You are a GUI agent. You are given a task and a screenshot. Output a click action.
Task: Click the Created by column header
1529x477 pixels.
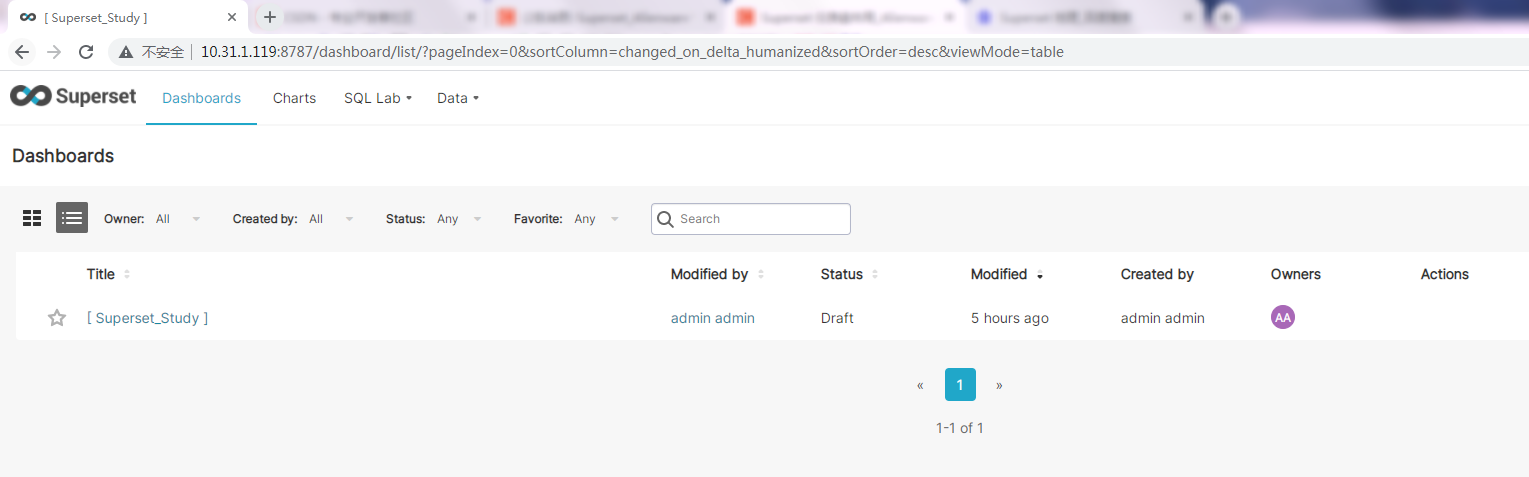[x=1157, y=274]
